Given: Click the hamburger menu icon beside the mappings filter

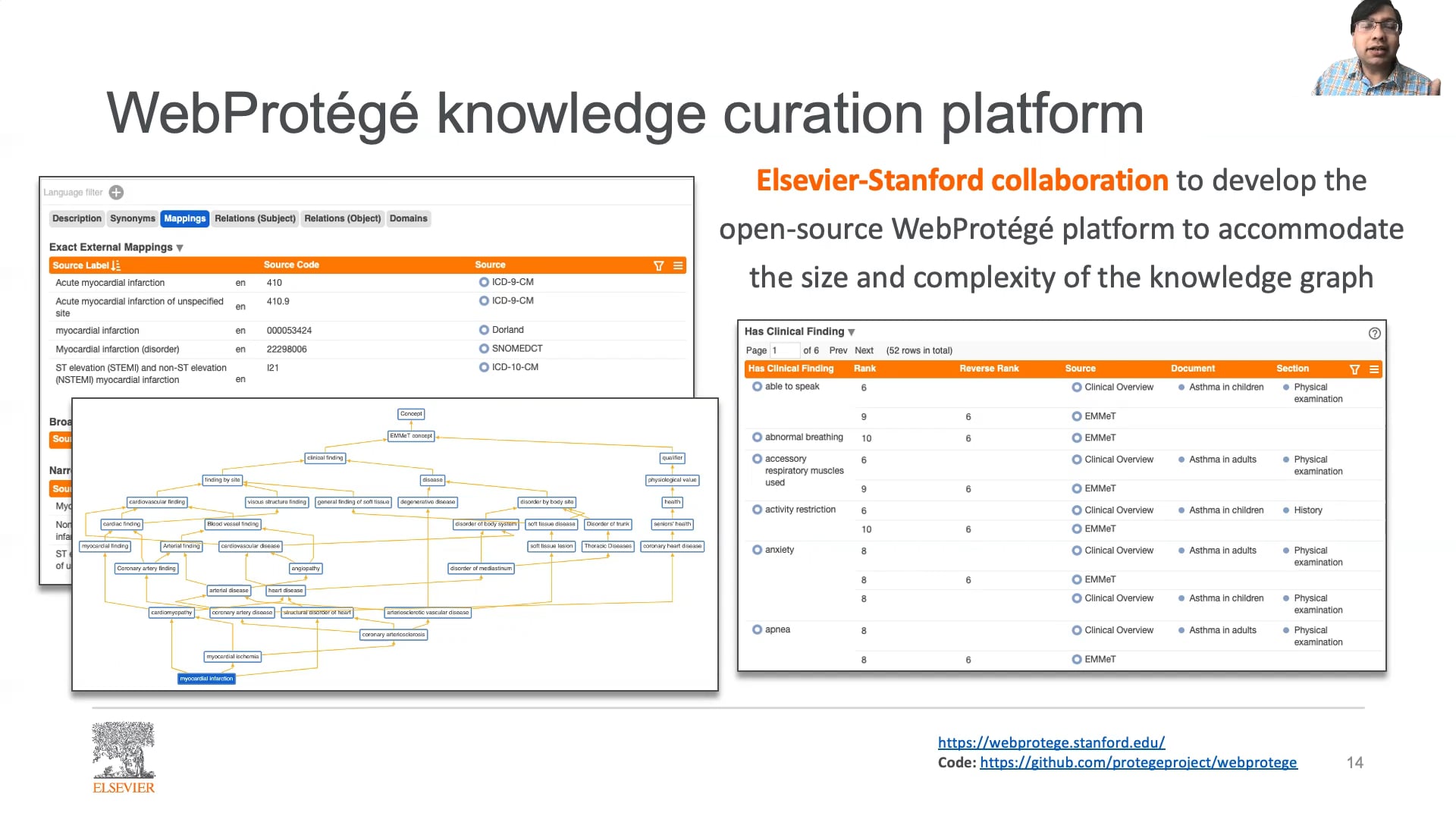Looking at the screenshot, I should 677,265.
